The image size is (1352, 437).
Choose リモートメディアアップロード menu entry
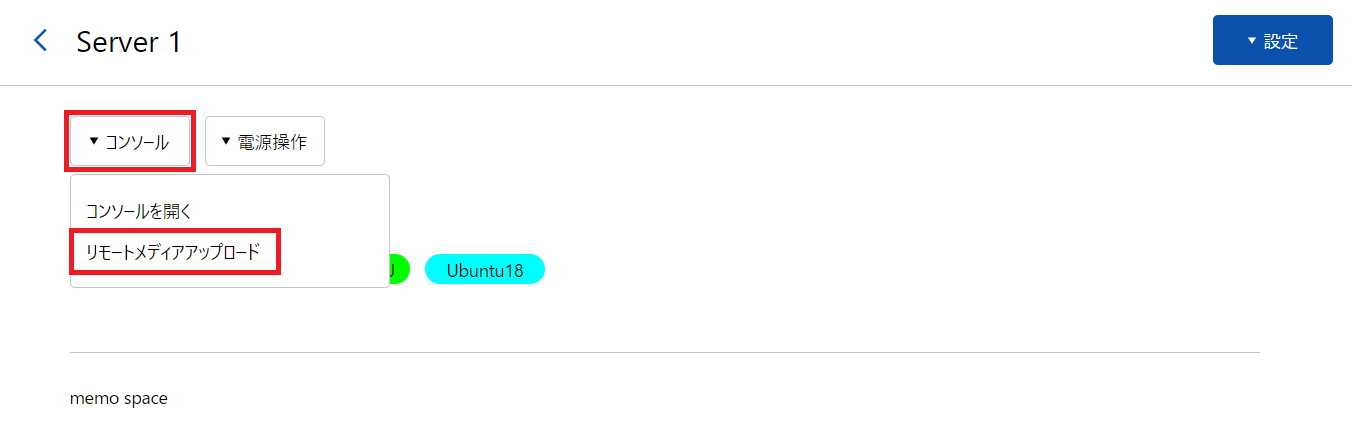173,252
